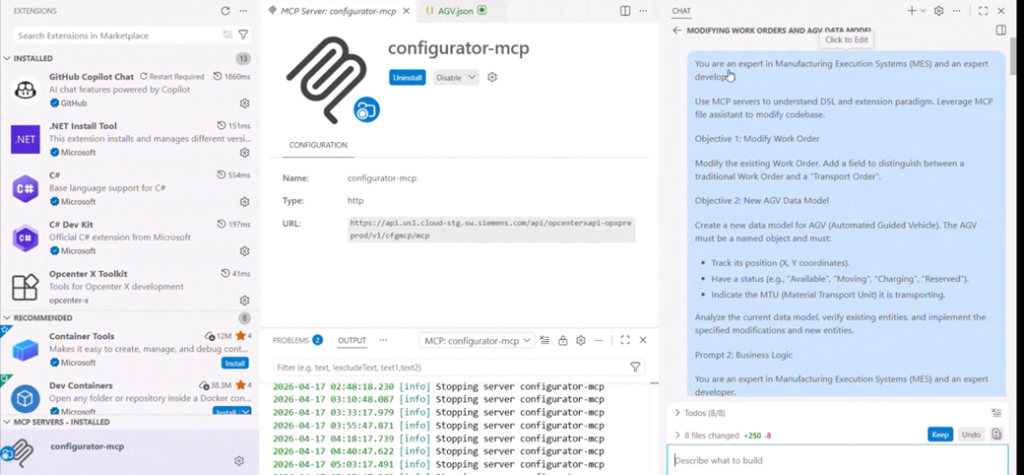This screenshot has width=1024, height=475.
Task: Open the chat settings gear
Action: click(x=939, y=11)
